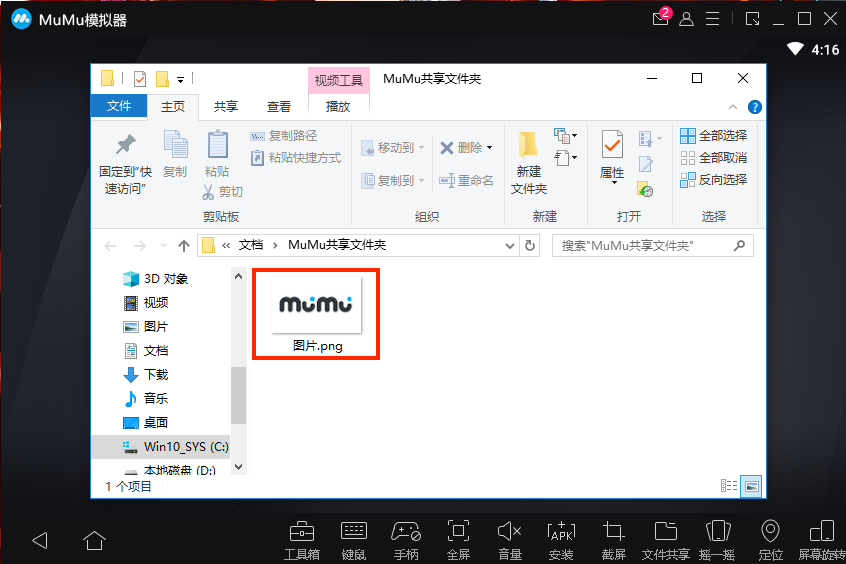Install an APK file (安装)

(x=561, y=541)
